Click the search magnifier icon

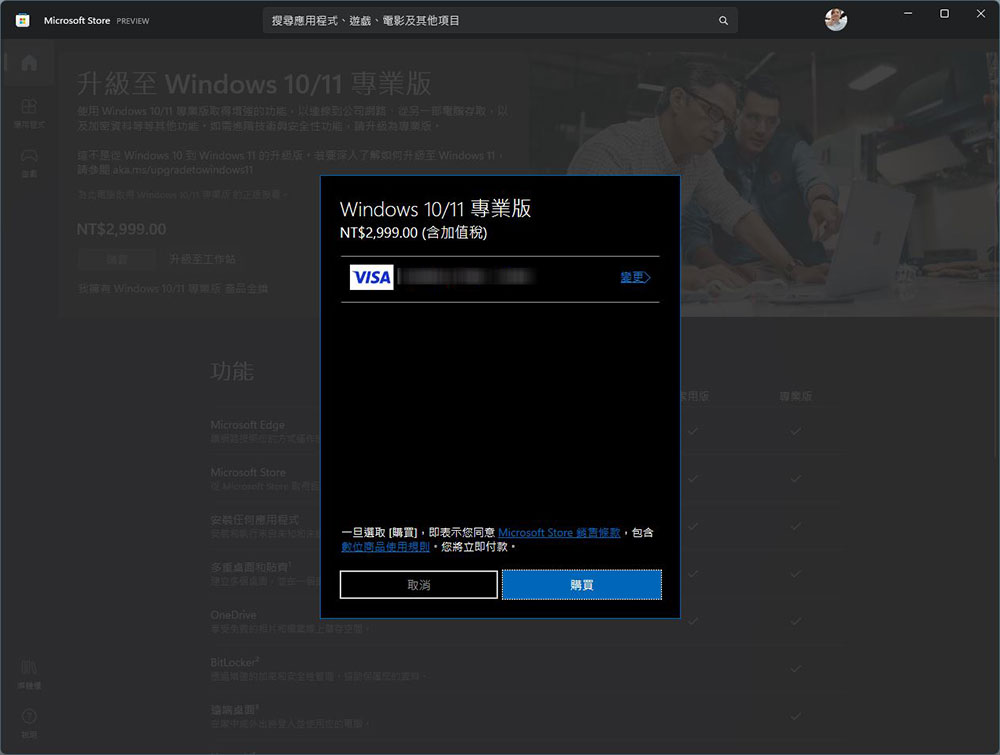(x=723, y=20)
